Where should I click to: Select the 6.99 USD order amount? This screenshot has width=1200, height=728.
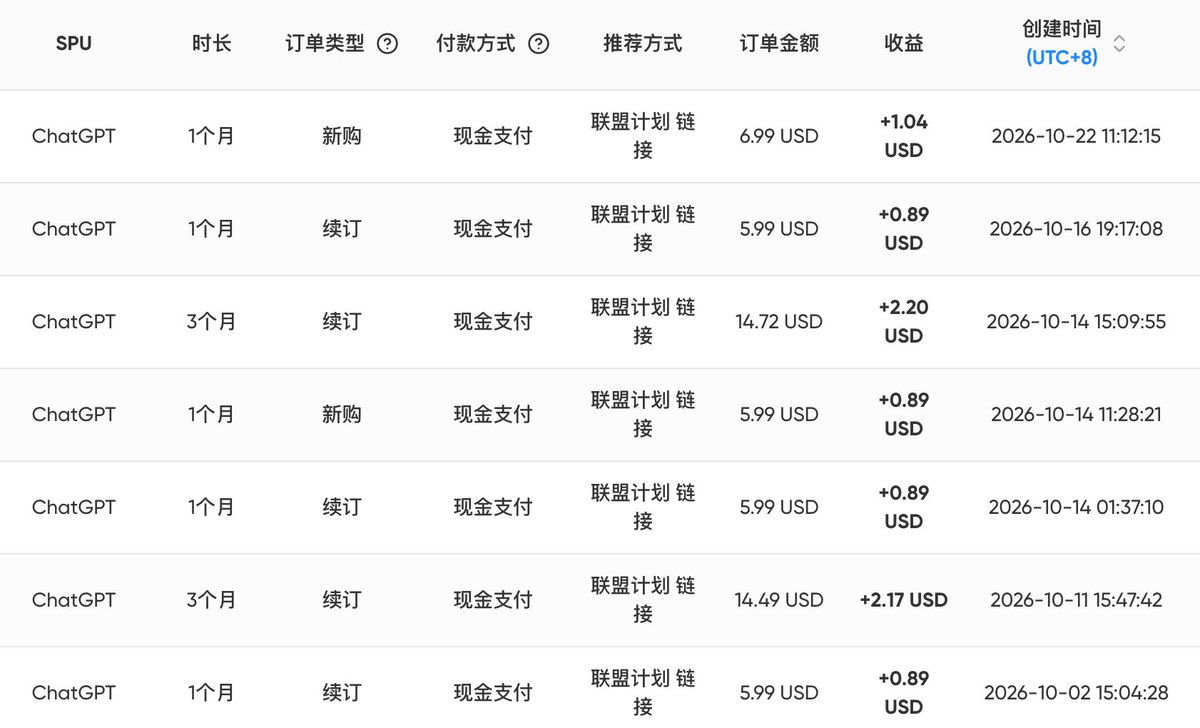pyautogui.click(x=779, y=136)
